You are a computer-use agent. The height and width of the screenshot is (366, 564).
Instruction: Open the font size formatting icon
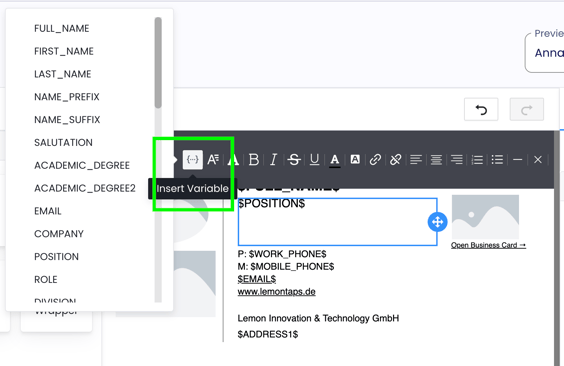click(213, 159)
